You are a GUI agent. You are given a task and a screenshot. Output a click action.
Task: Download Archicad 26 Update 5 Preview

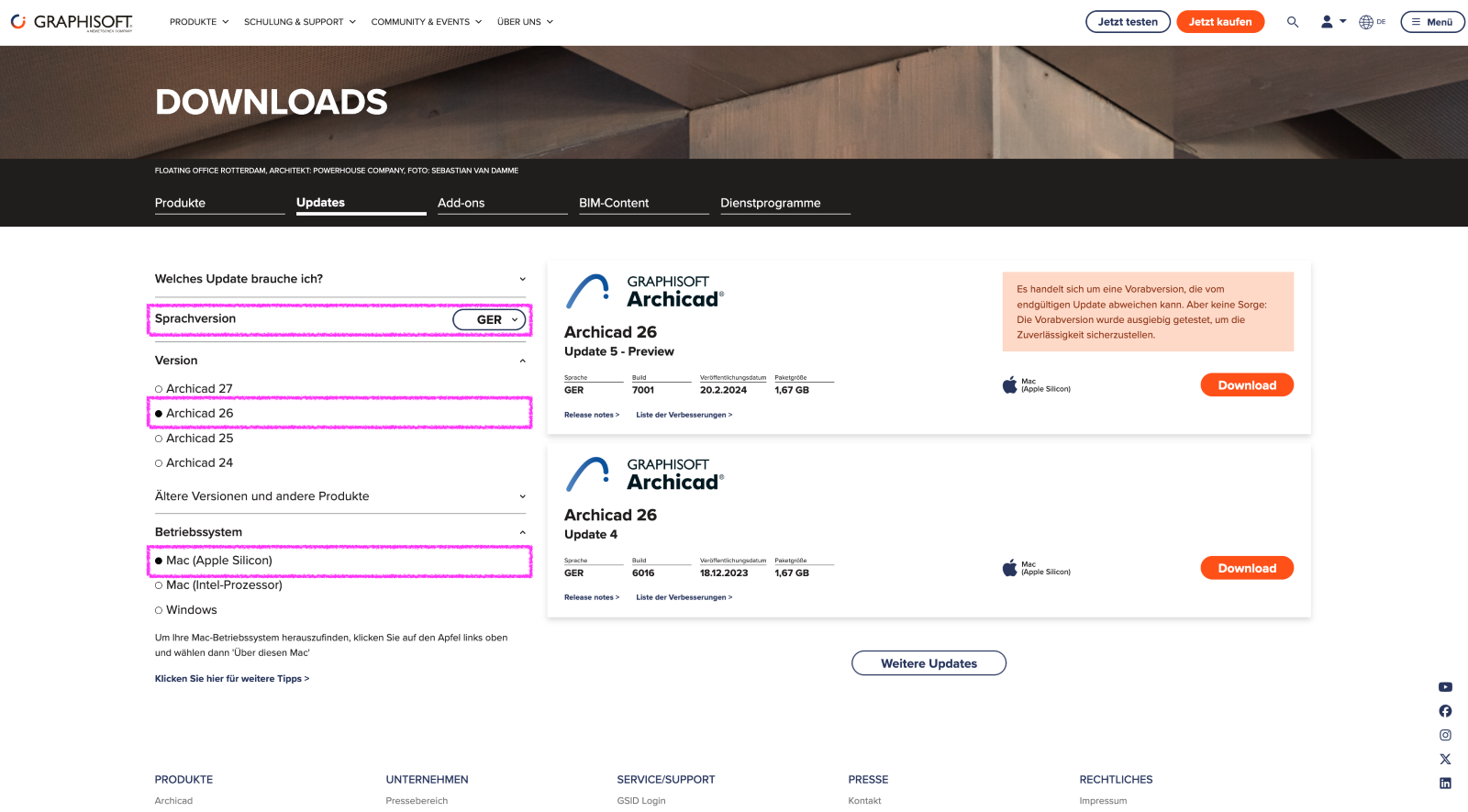[1247, 385]
